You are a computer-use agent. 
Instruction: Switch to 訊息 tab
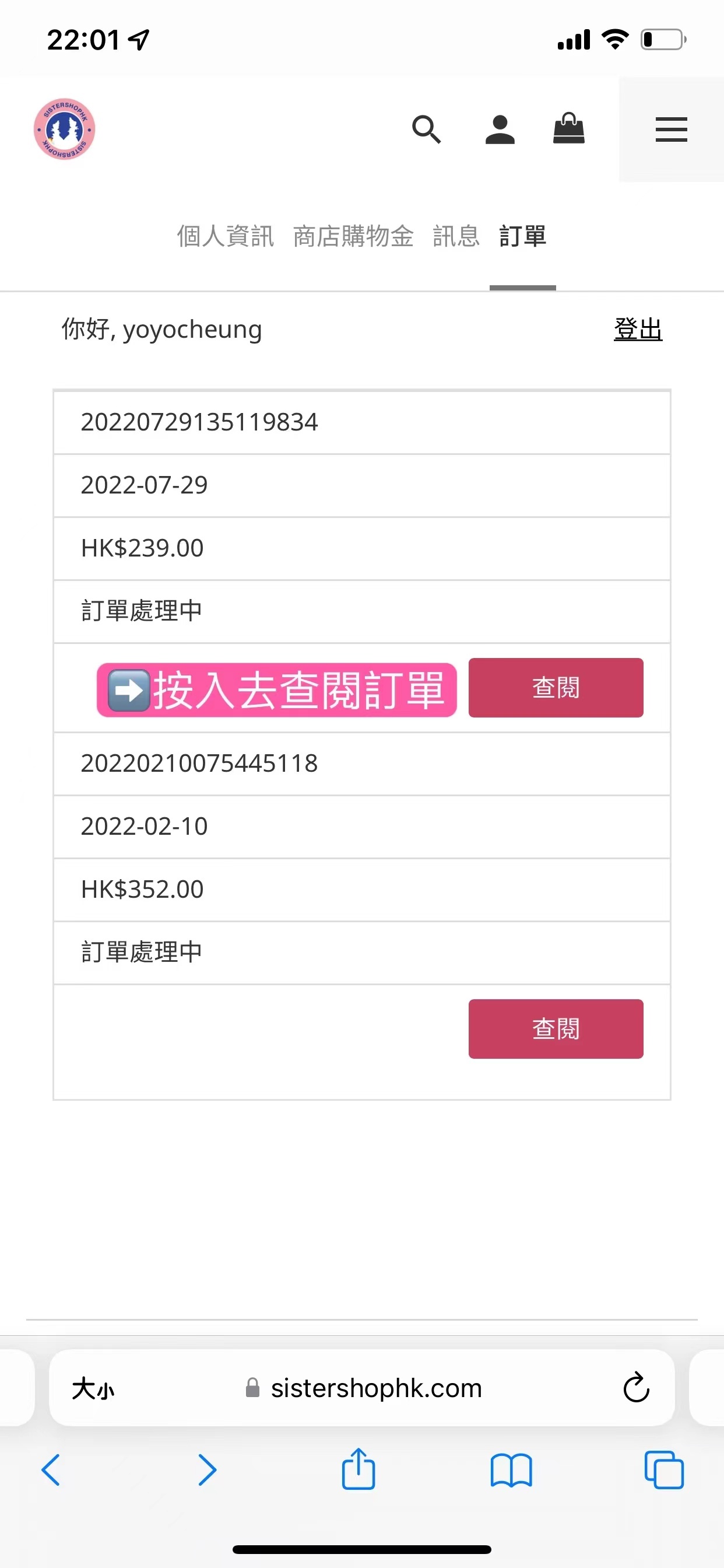pyautogui.click(x=456, y=236)
